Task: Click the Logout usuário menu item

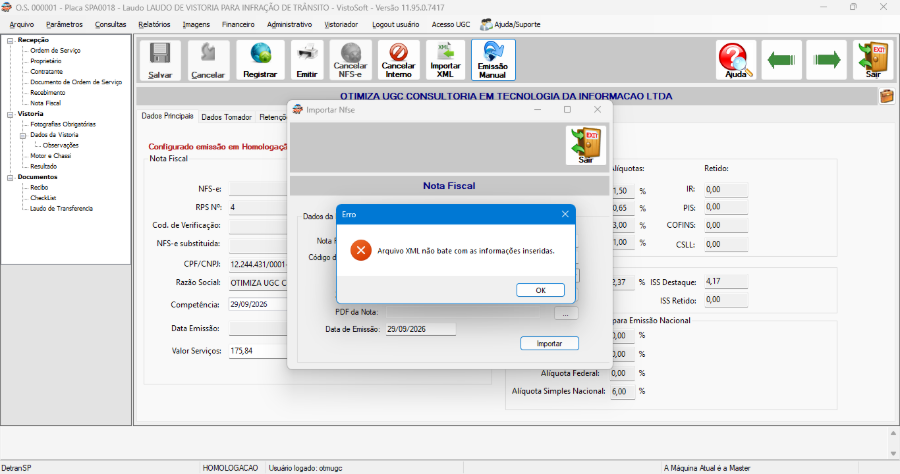Action: 395,24
